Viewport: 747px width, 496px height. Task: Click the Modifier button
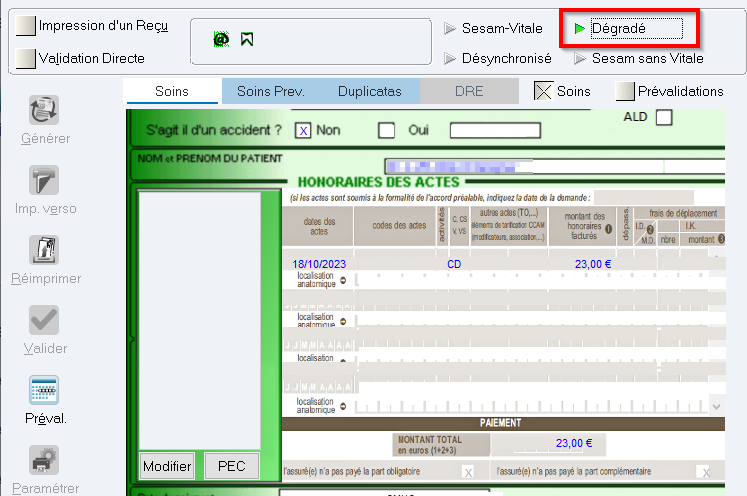coord(167,466)
